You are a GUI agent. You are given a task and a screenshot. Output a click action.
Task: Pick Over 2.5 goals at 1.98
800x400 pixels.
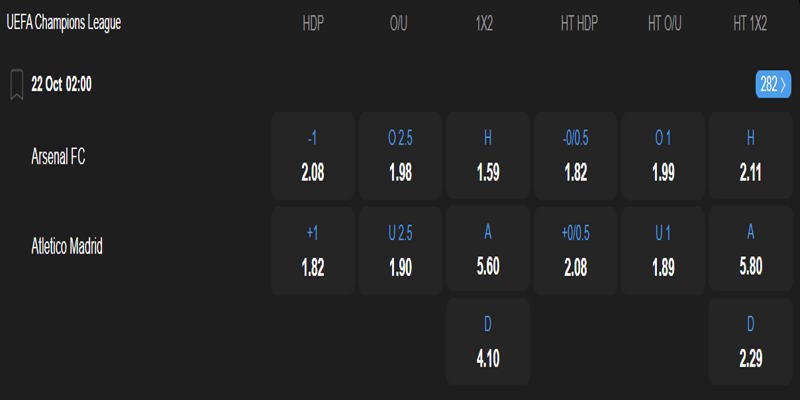[x=400, y=156]
